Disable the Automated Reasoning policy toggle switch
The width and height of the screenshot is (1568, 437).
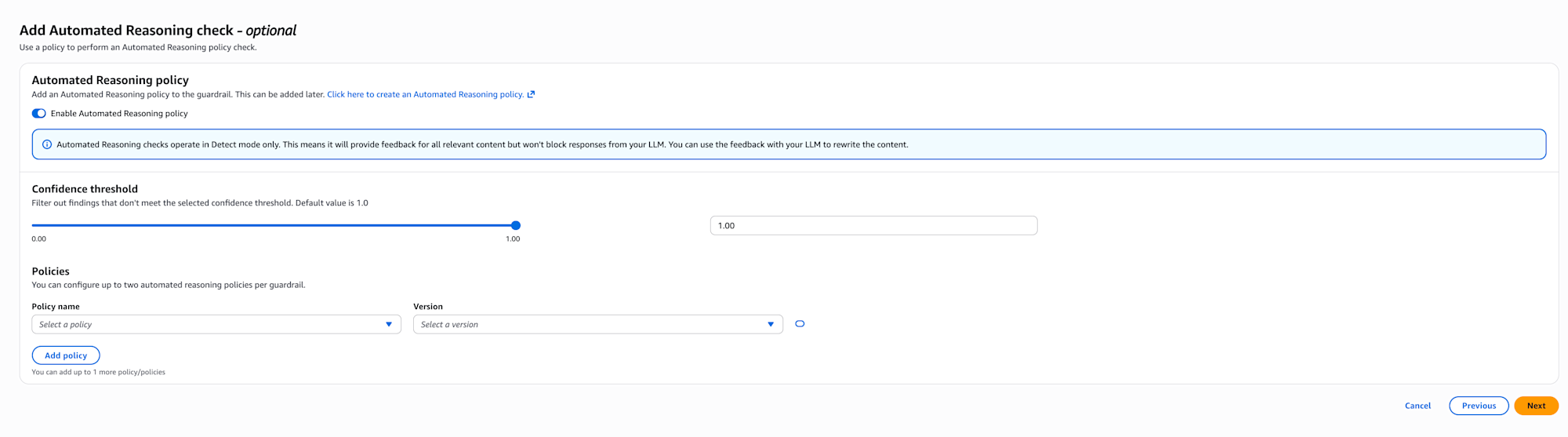click(x=38, y=114)
